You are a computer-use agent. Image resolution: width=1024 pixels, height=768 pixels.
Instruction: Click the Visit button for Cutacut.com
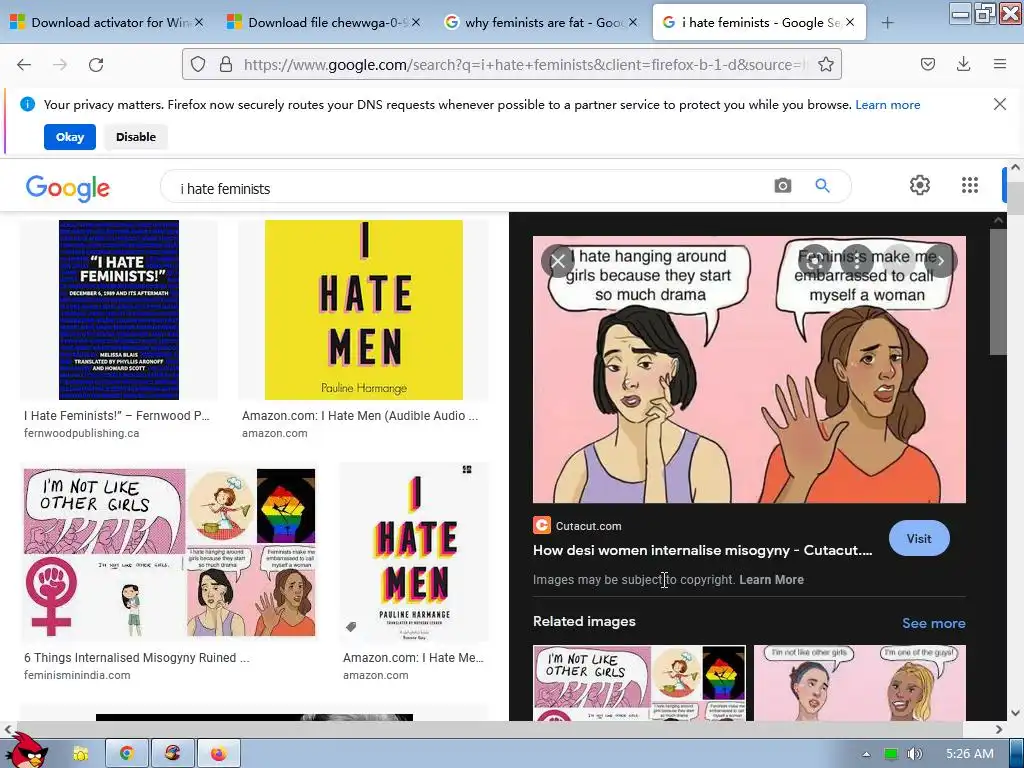point(919,539)
